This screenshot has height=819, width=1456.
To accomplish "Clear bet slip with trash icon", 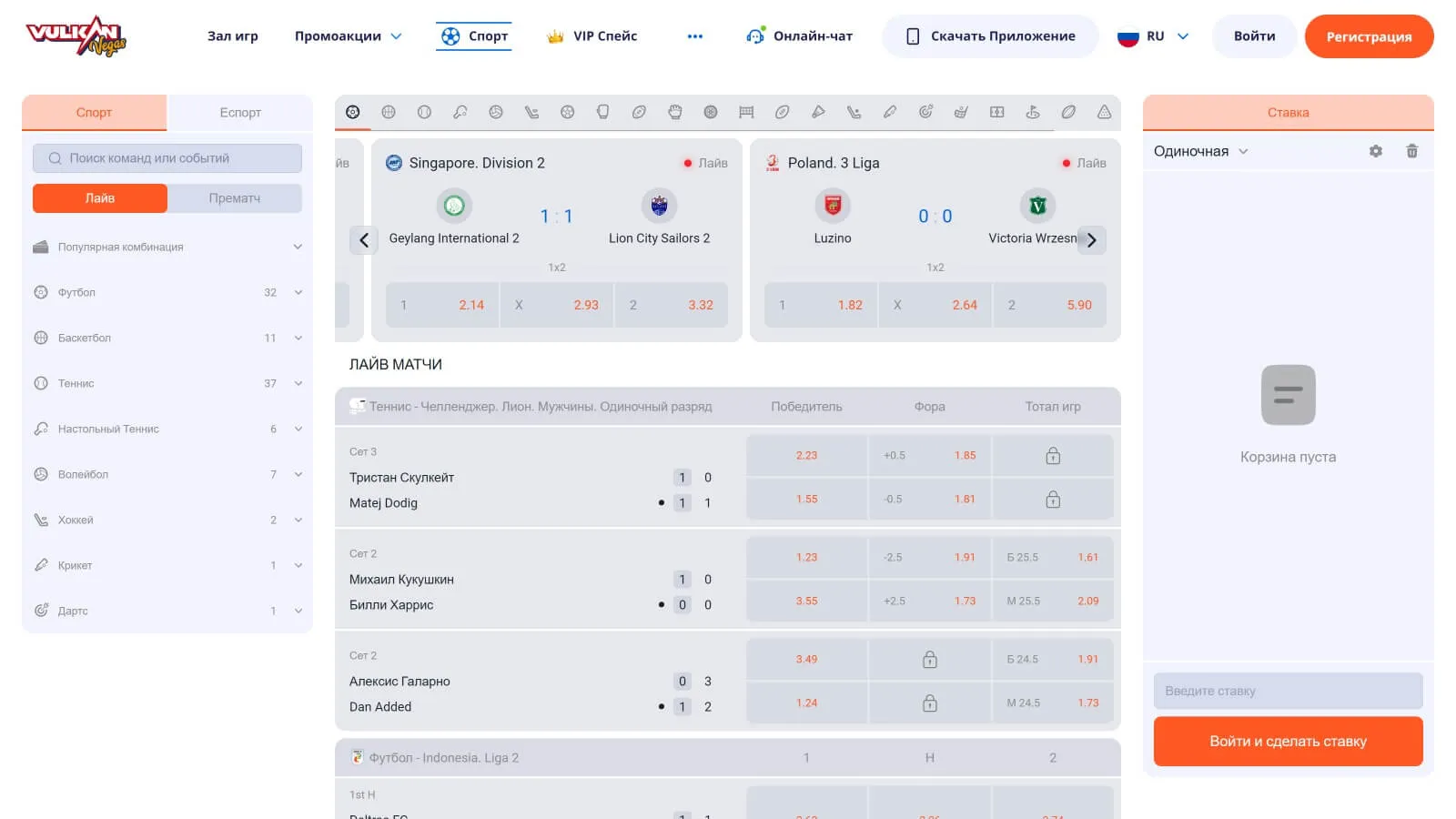I will click(1412, 151).
